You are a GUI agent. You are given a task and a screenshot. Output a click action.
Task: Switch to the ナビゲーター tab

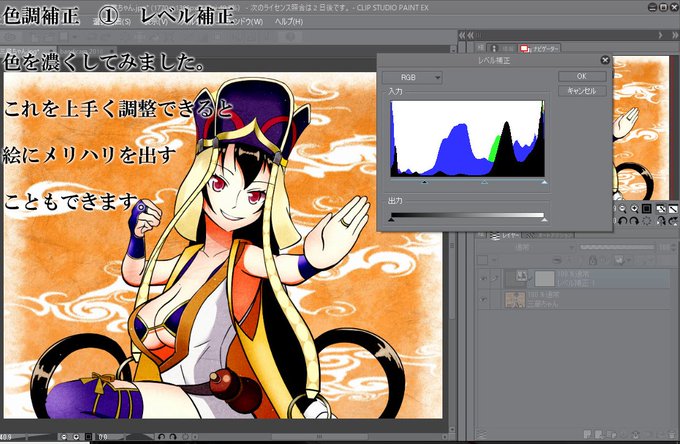pos(540,49)
